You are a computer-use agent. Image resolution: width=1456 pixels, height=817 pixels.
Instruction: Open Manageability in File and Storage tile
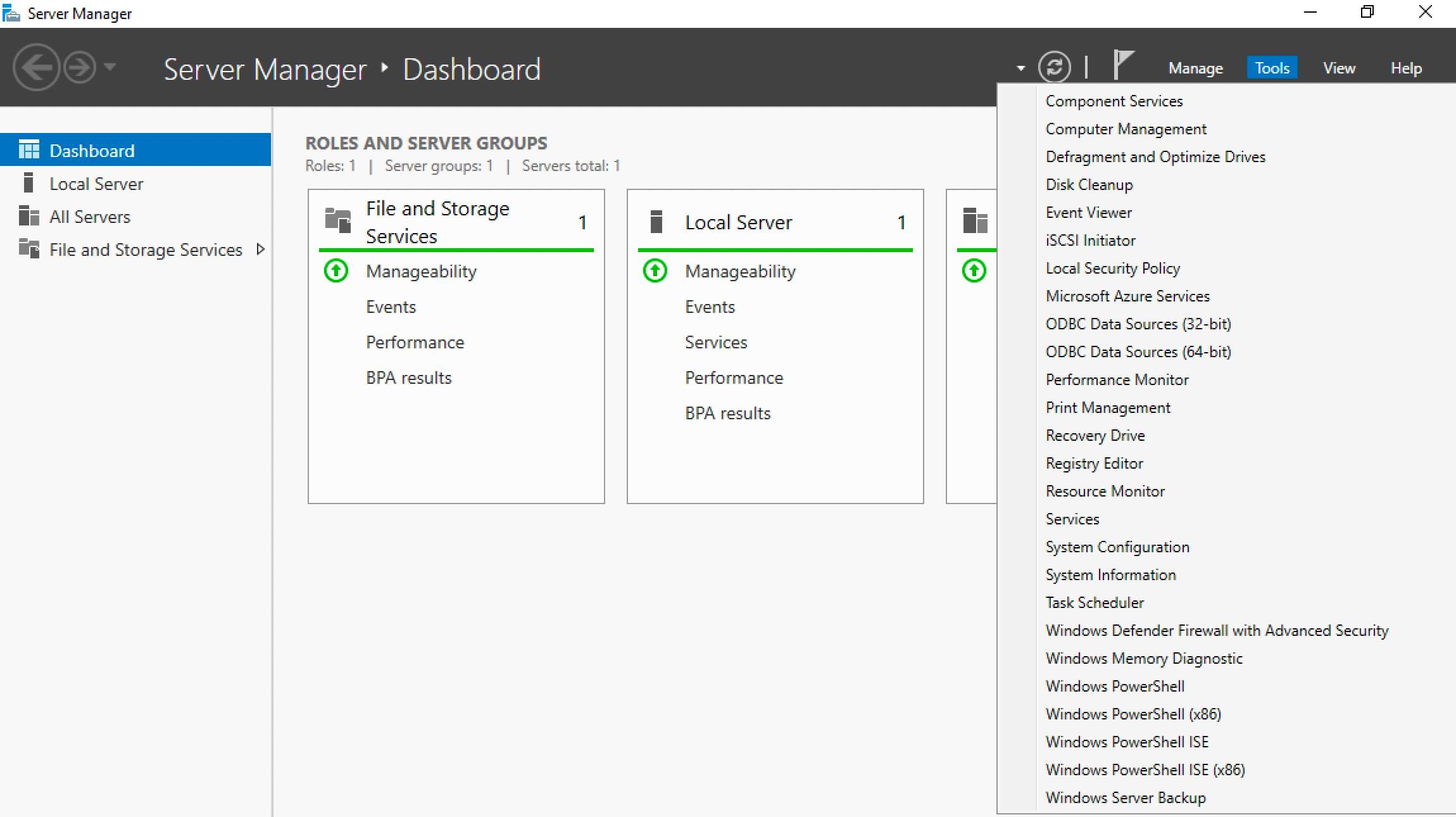coord(421,271)
